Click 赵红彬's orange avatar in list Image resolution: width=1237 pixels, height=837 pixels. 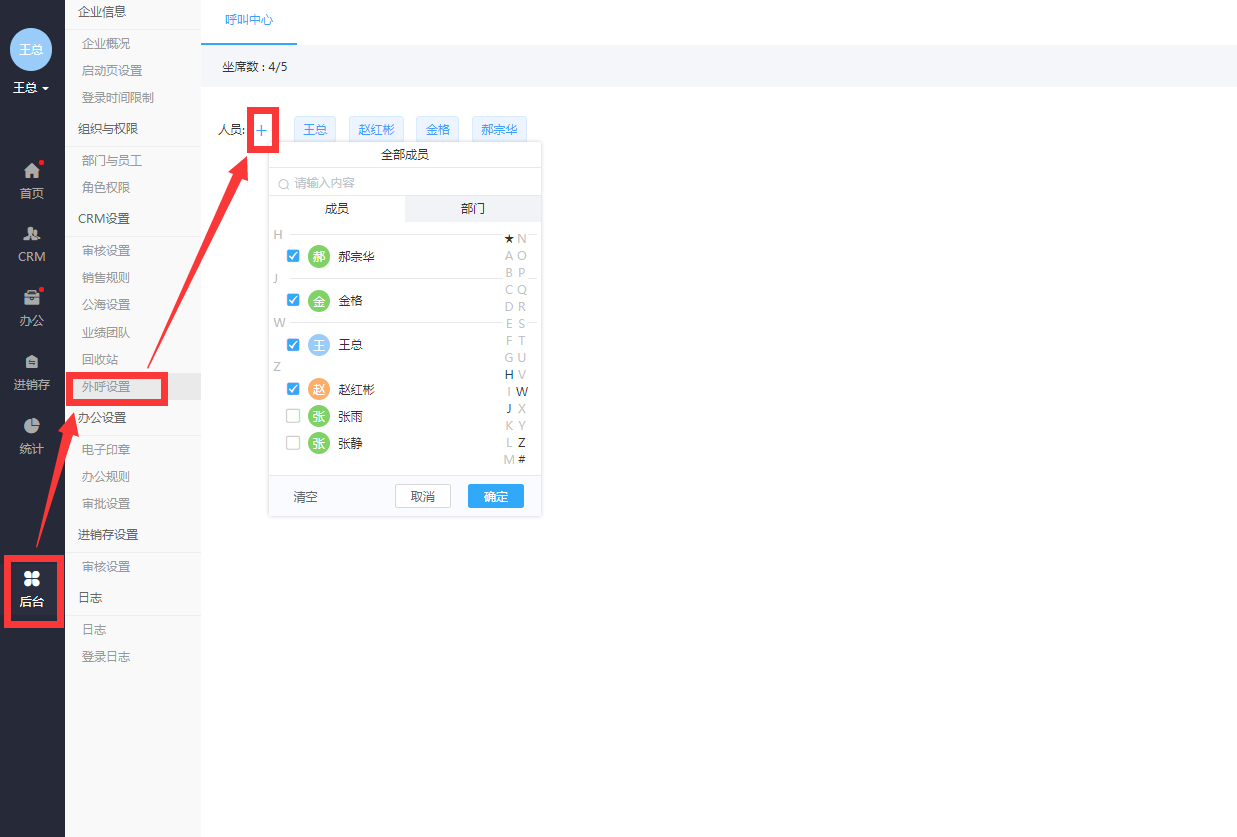[319, 389]
